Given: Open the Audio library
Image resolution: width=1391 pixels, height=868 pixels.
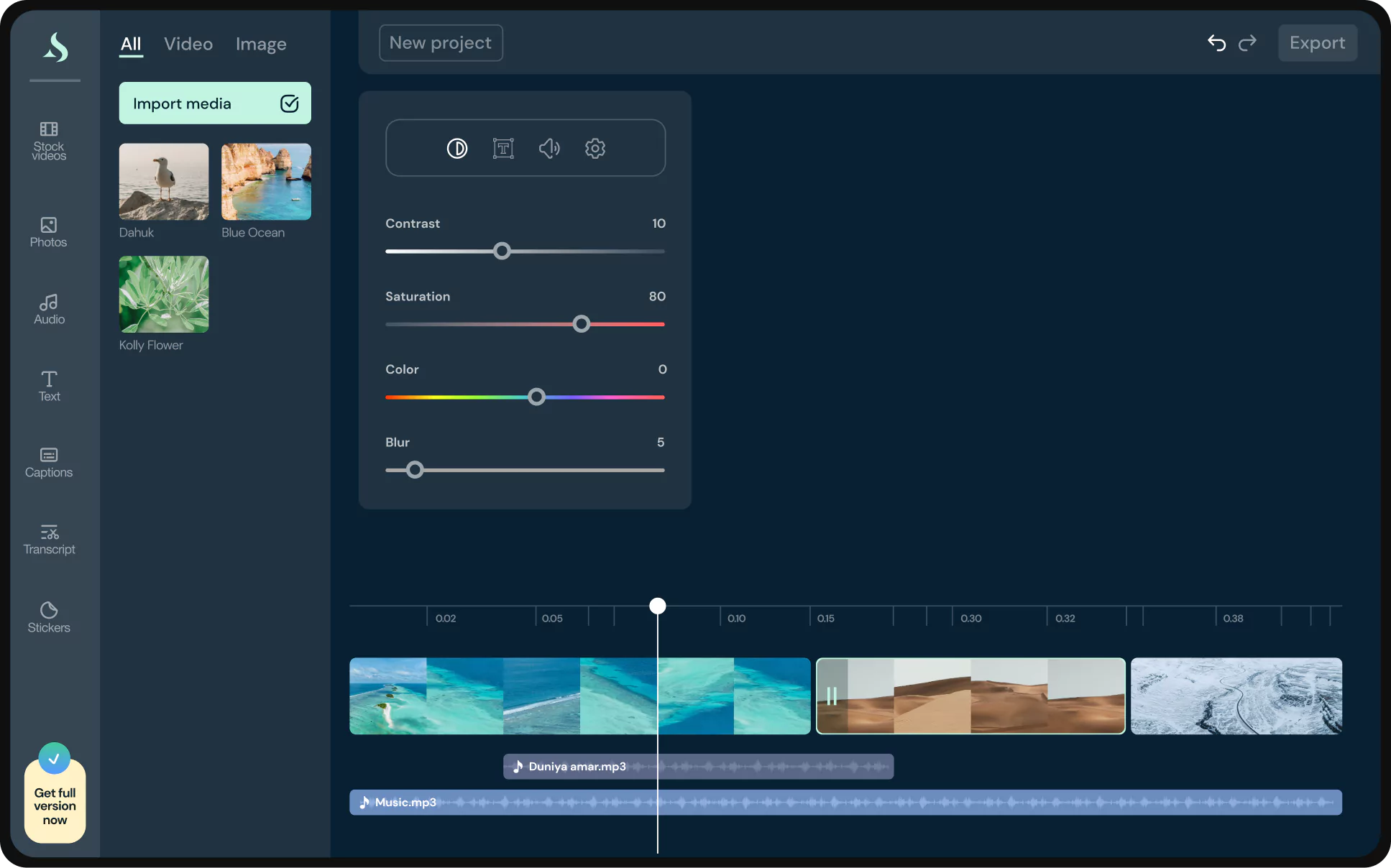Looking at the screenshot, I should coord(49,309).
